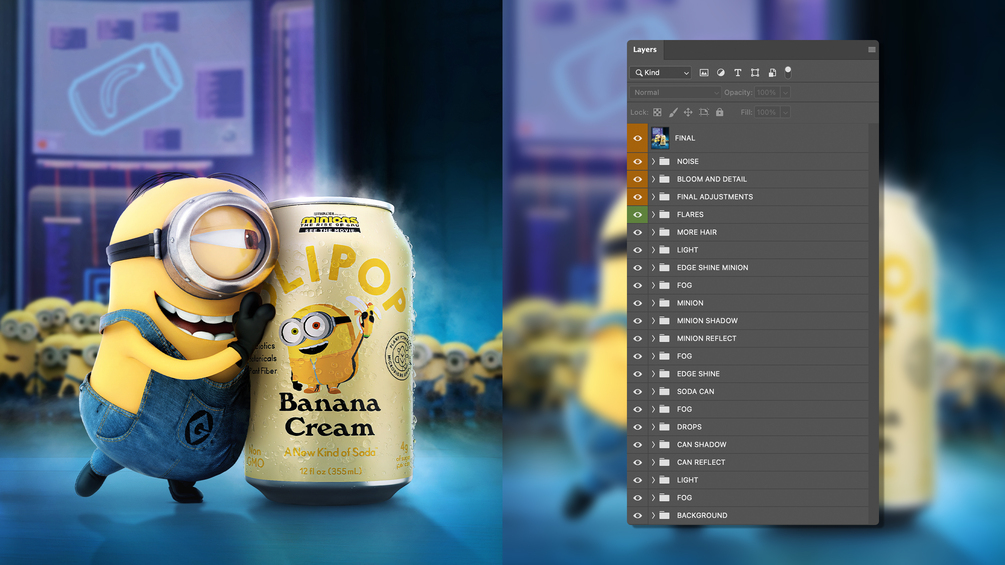The height and width of the screenshot is (565, 1005).
Task: Expand the BACKGROUND group
Action: [653, 515]
